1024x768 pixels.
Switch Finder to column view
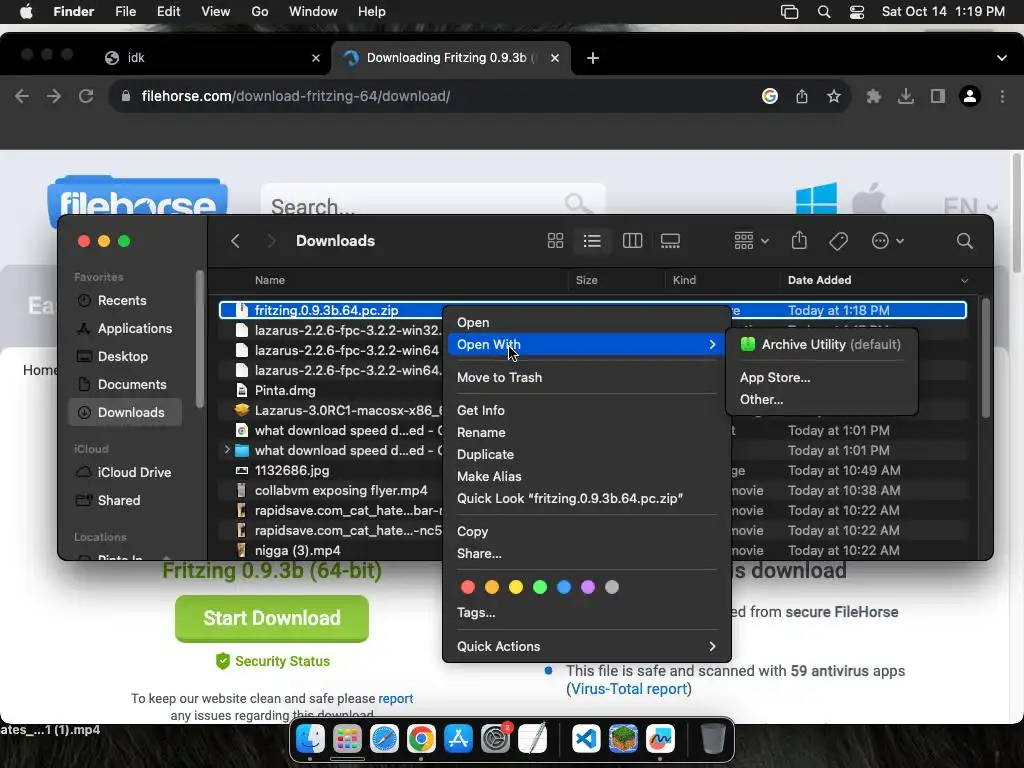pyautogui.click(x=632, y=241)
